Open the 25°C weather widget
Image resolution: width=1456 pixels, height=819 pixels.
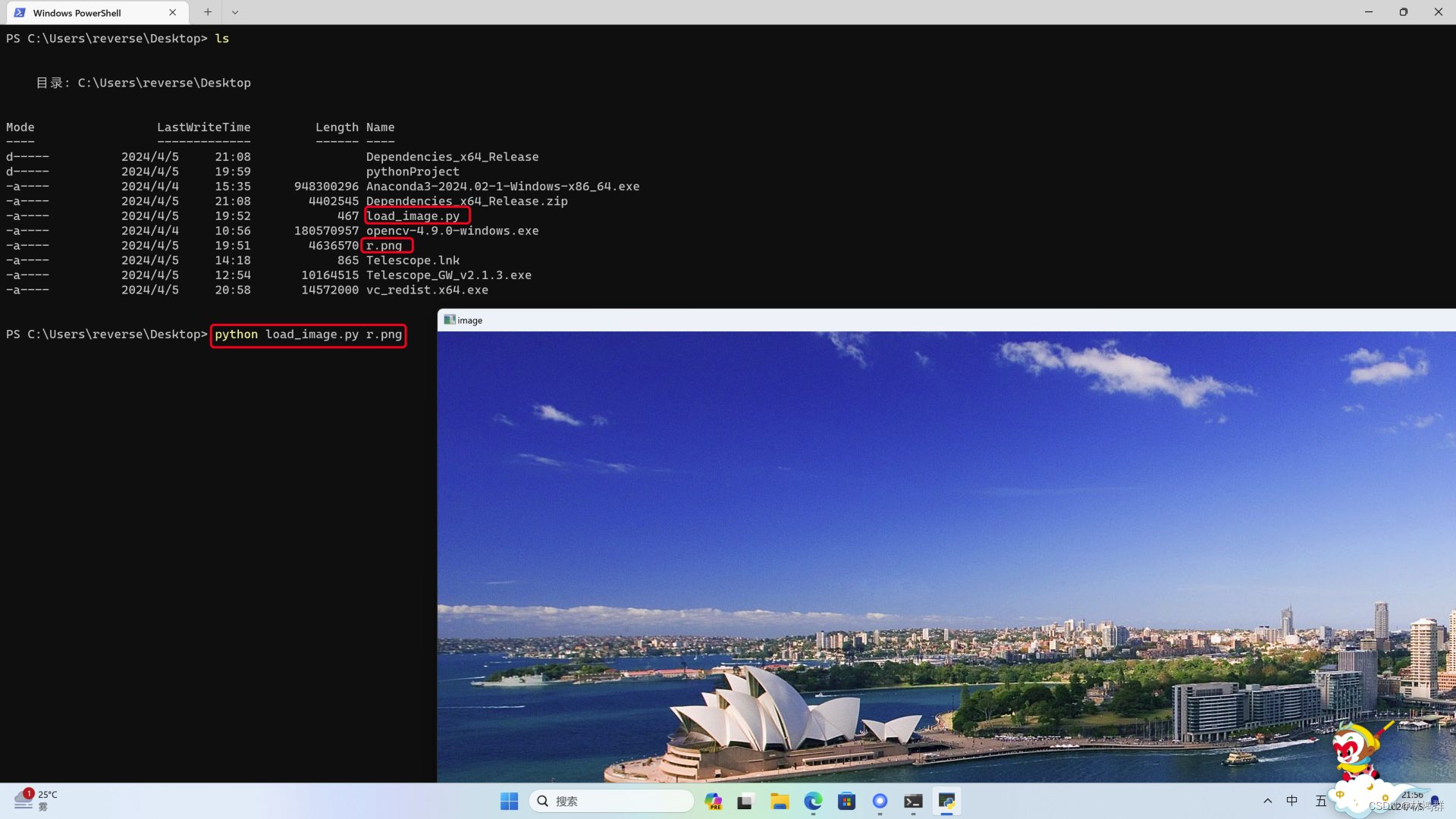pos(34,800)
